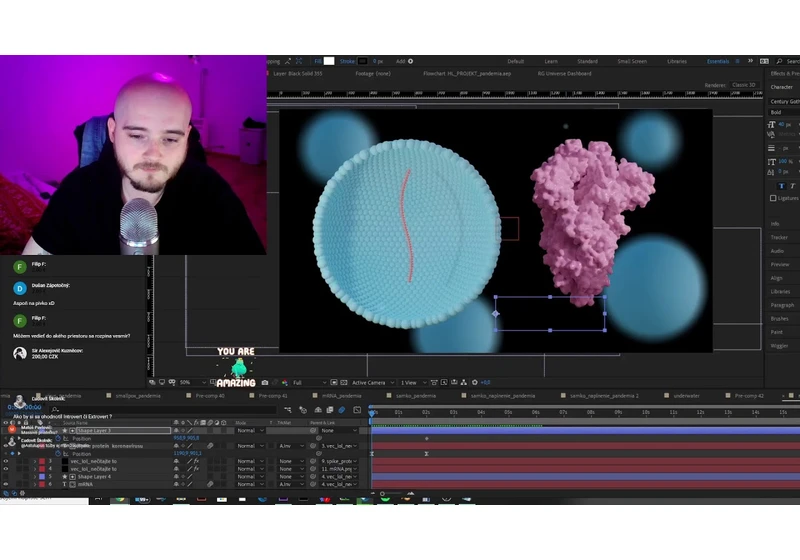Switch to the Pre-comp 41 timeline tab
The height and width of the screenshot is (560, 800).
pos(273,395)
